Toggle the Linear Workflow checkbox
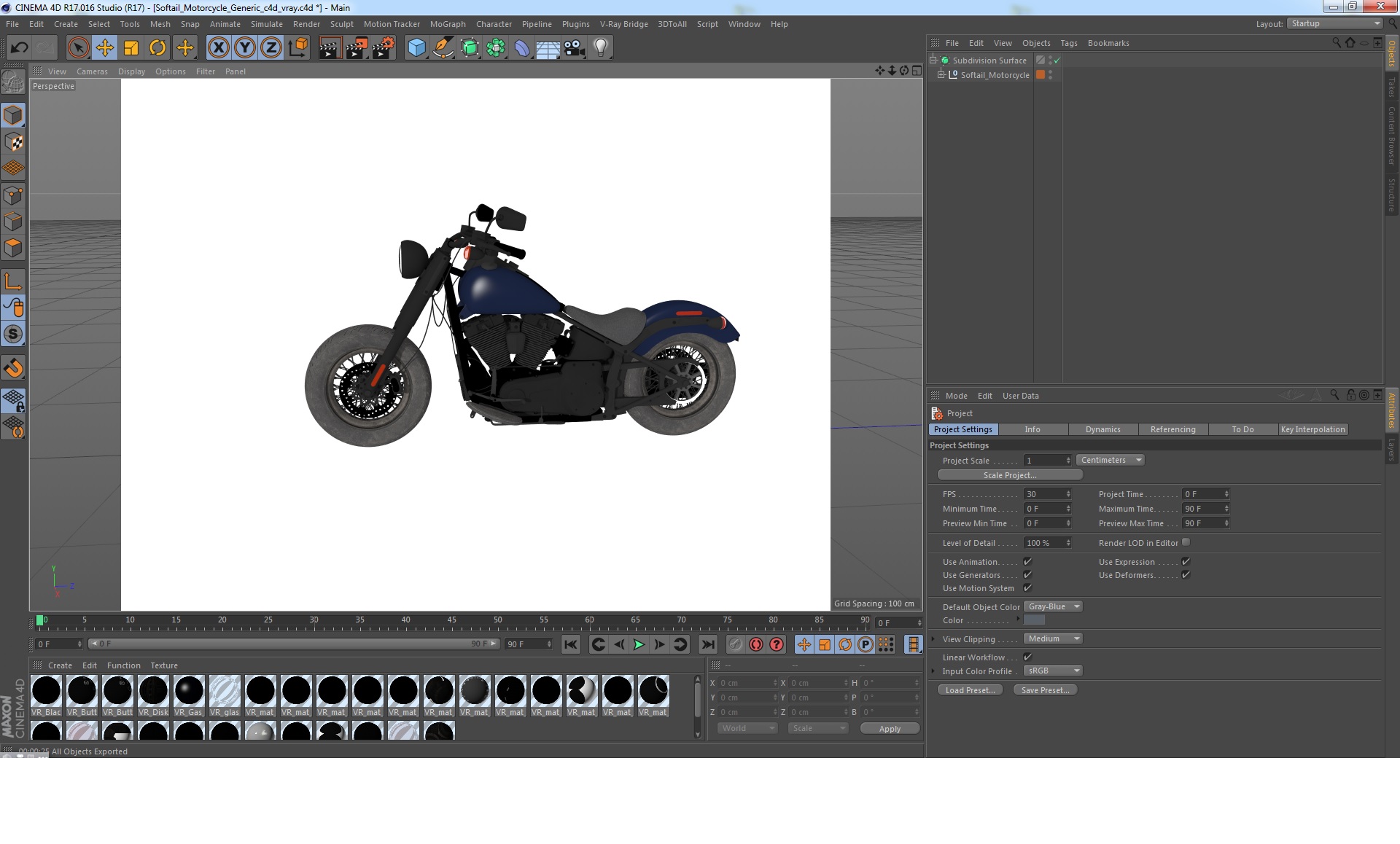This screenshot has width=1400, height=844. (x=1027, y=657)
